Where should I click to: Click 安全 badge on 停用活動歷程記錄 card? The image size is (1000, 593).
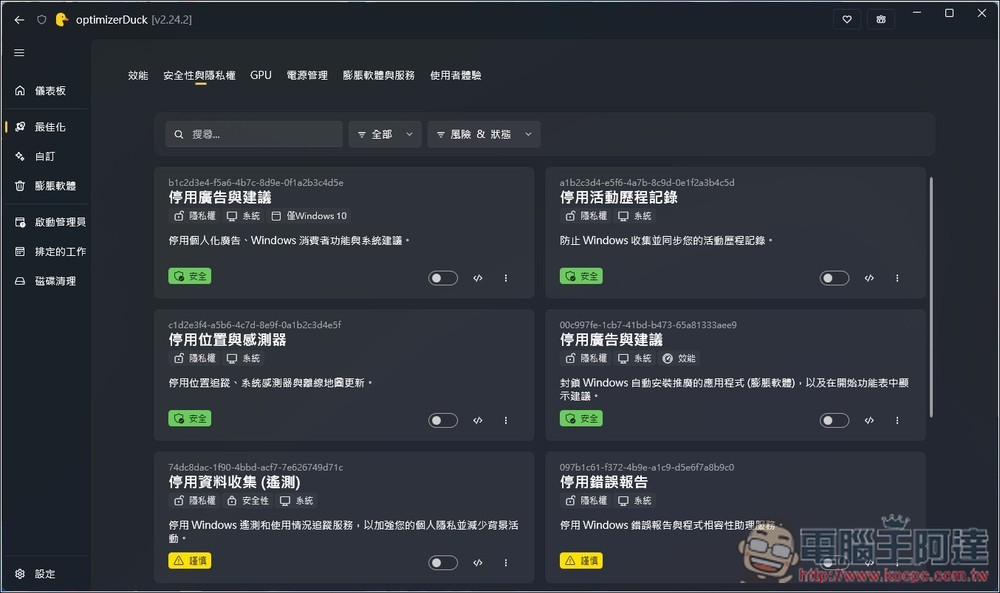(581, 276)
